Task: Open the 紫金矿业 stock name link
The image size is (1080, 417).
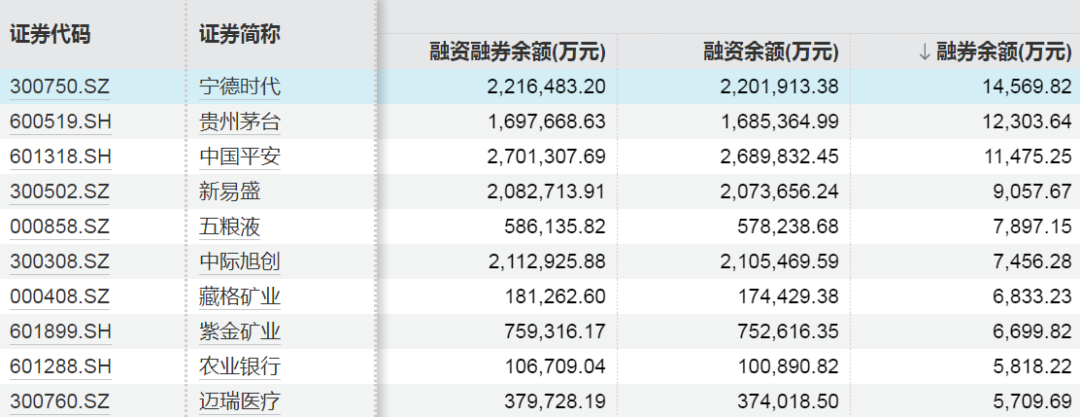Action: [240, 332]
